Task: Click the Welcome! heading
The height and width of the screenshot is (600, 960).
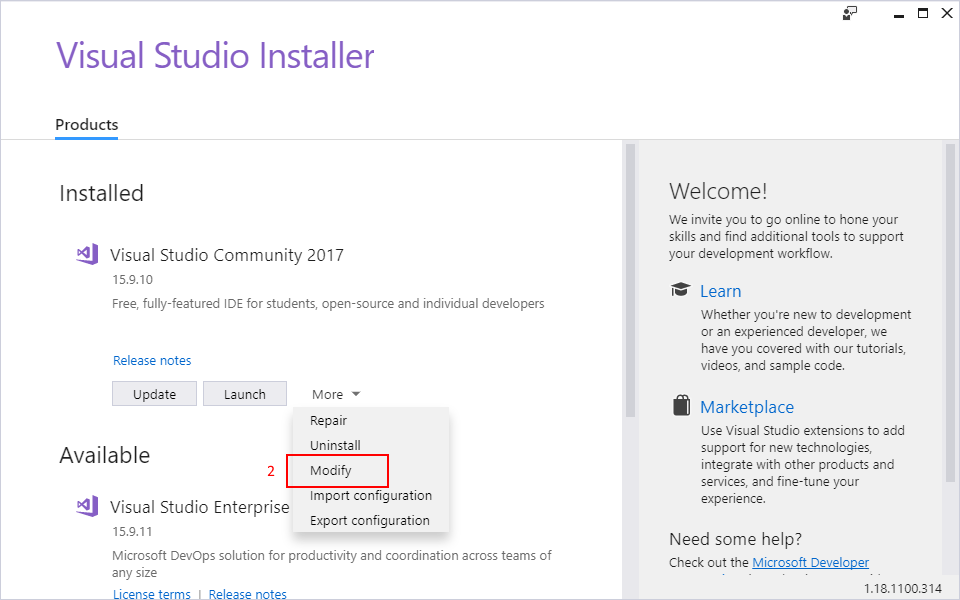Action: (x=718, y=192)
